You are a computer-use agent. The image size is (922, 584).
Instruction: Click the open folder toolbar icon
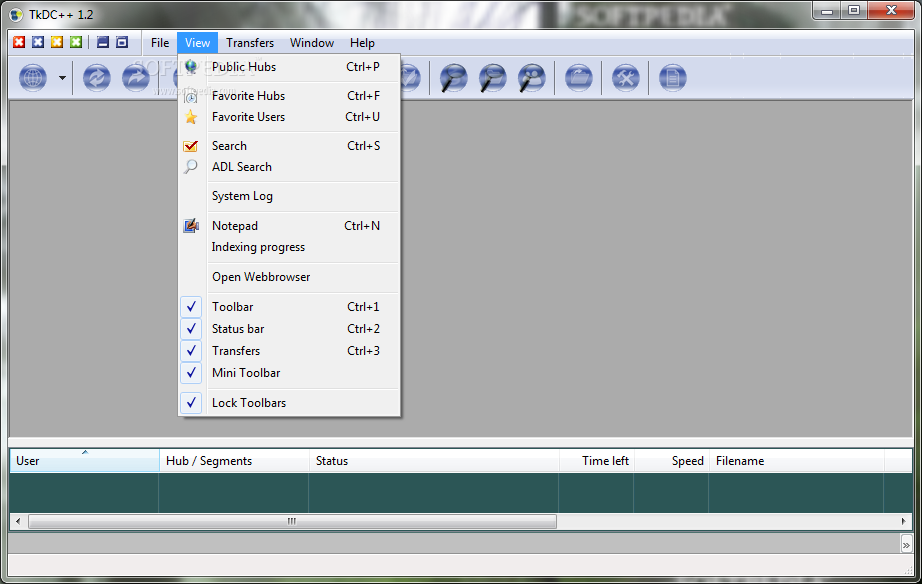click(579, 78)
